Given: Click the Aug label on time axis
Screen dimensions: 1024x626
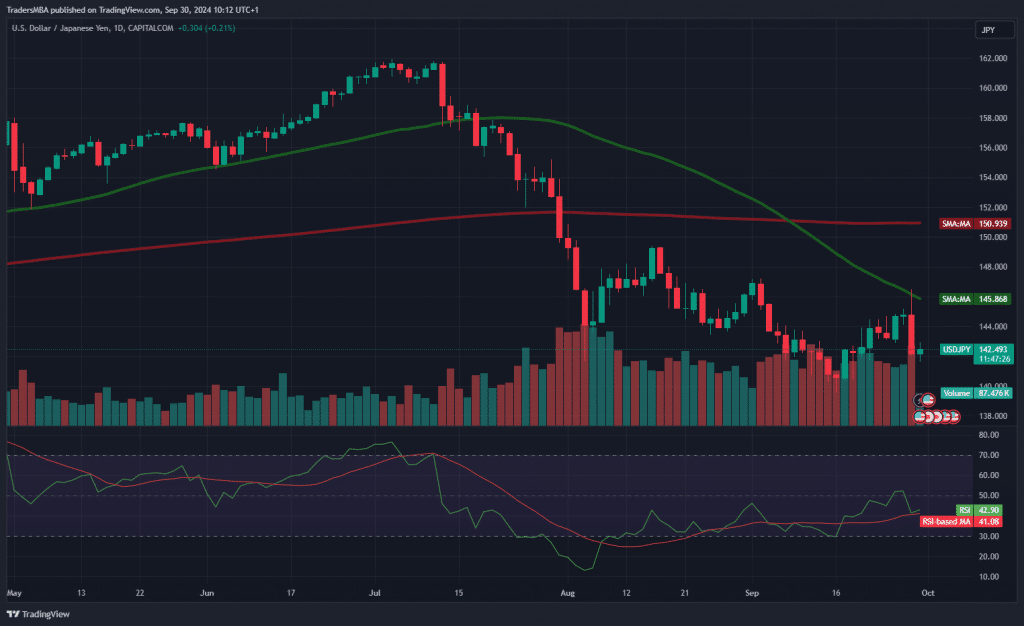Looking at the screenshot, I should click(569, 592).
